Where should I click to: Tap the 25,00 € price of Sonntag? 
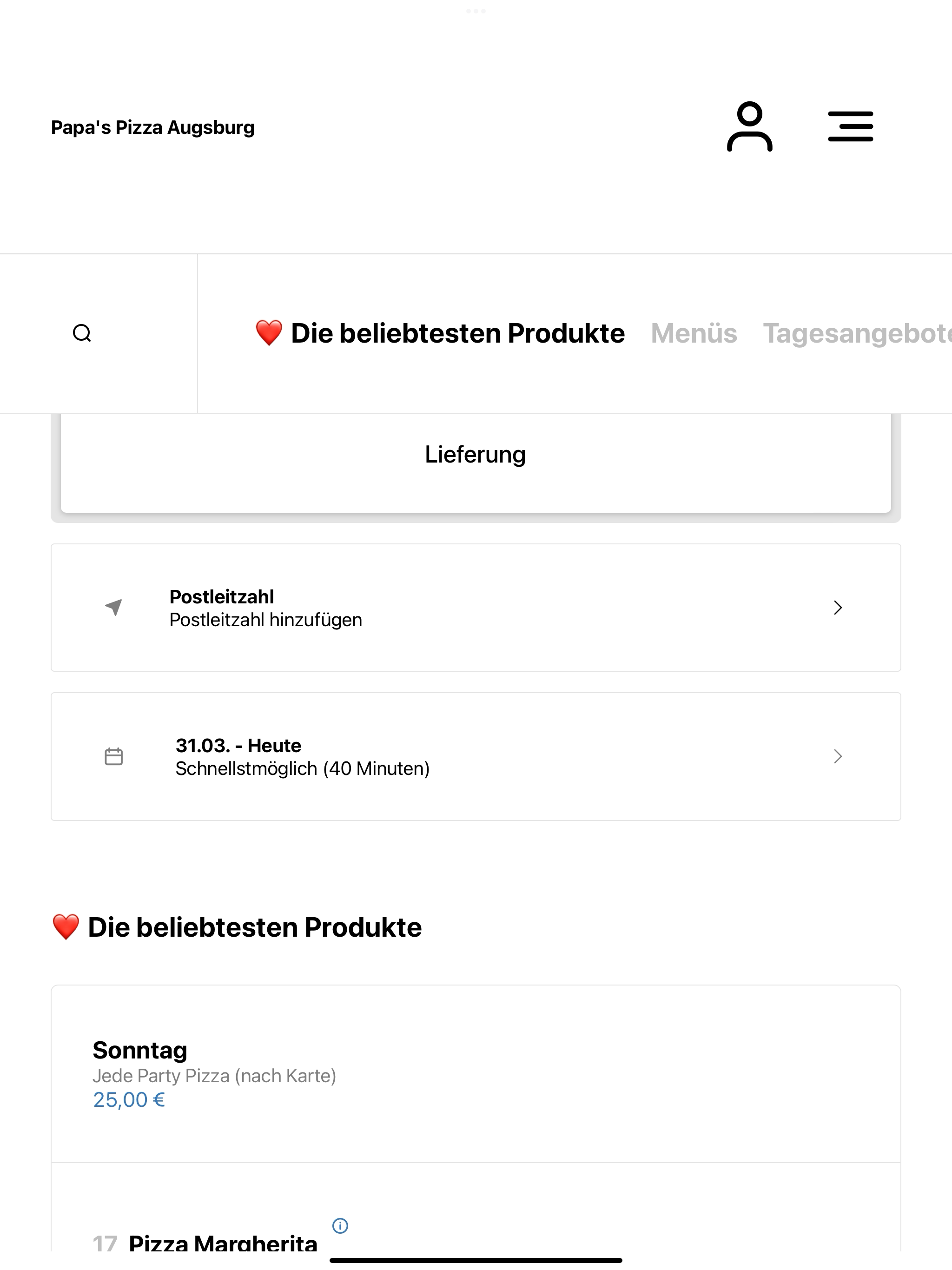129,1099
